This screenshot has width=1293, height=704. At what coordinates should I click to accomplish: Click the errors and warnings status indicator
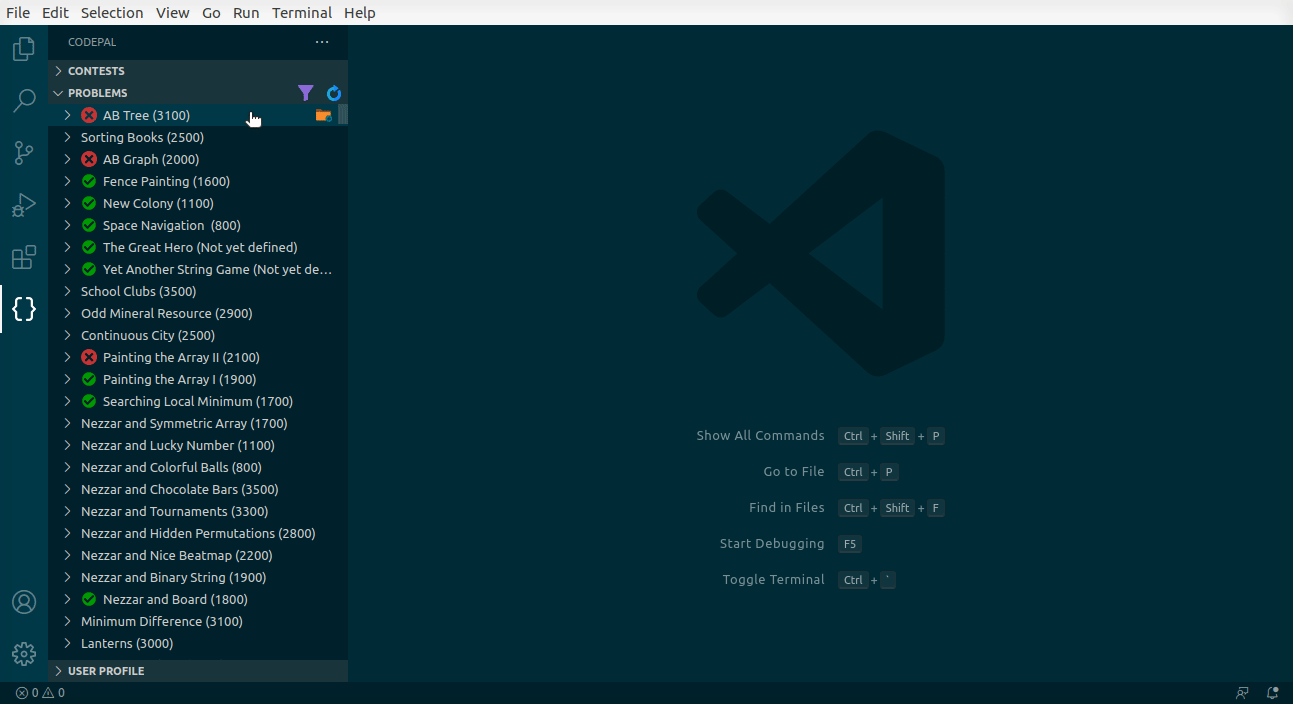40,692
